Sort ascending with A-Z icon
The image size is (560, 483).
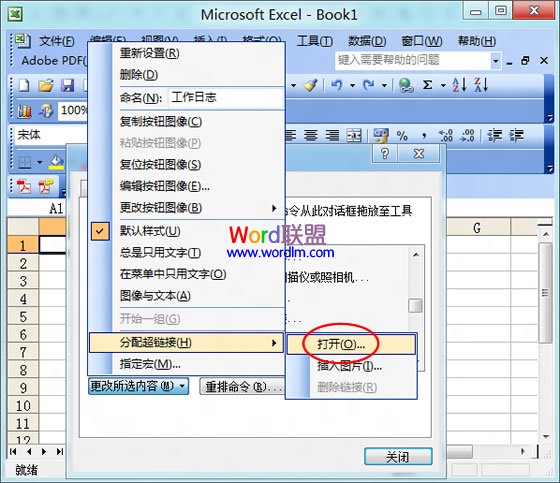coord(459,85)
